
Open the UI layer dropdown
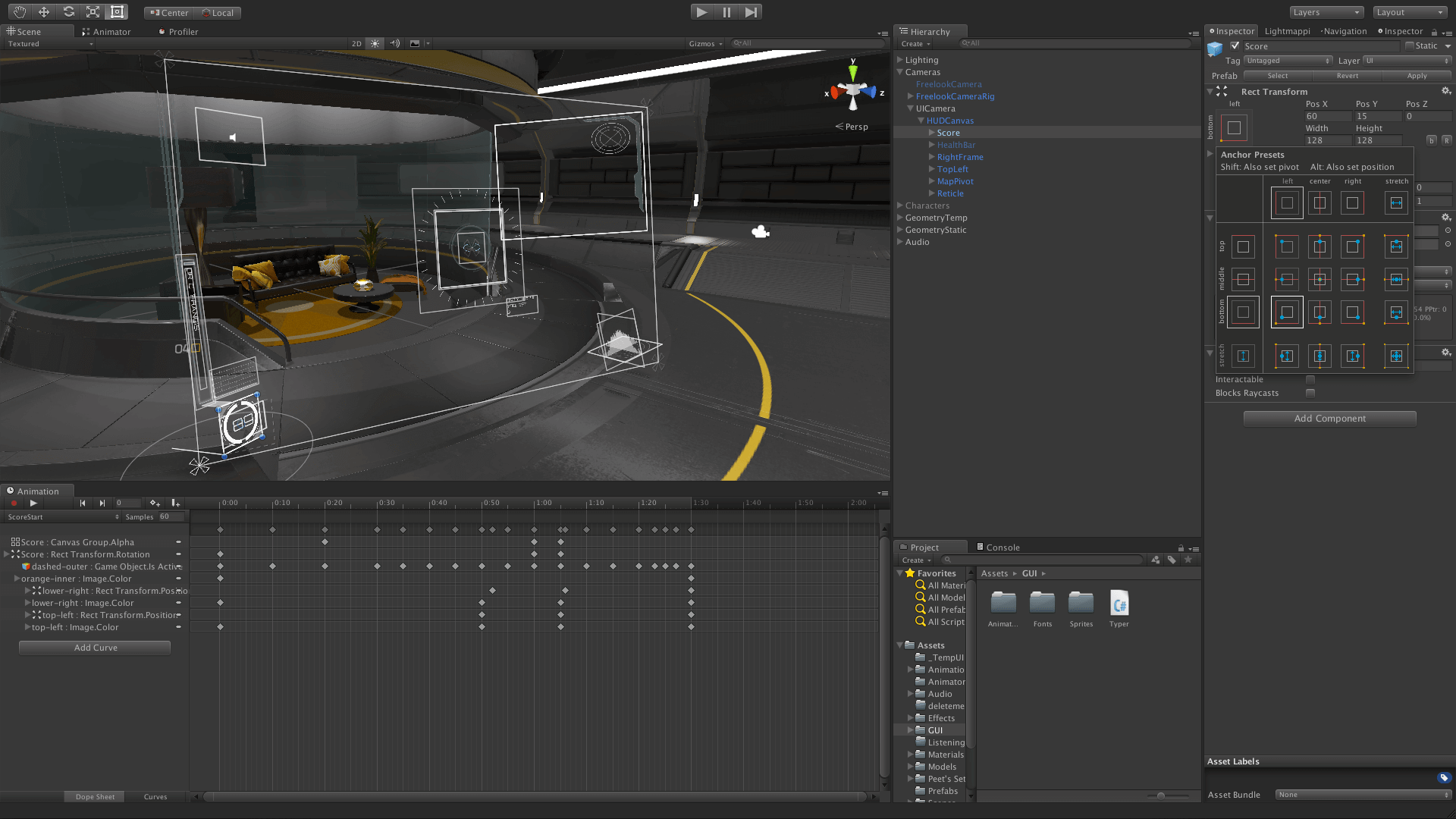1407,61
